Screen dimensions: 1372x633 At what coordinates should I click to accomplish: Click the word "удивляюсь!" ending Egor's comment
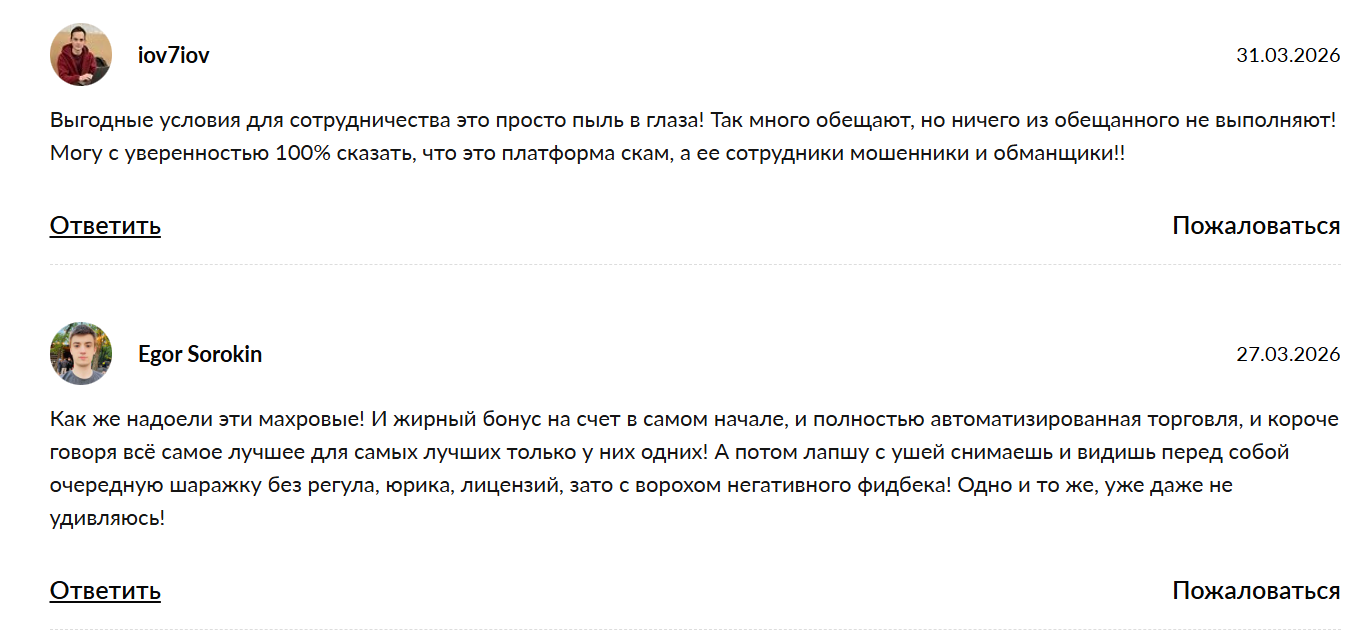[107, 519]
